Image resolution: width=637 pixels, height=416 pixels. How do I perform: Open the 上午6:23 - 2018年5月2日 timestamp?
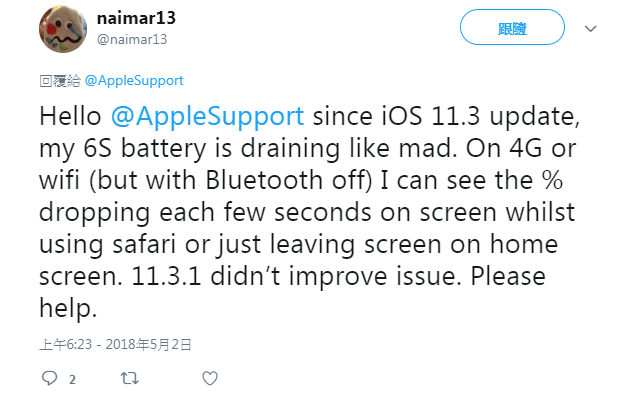click(114, 343)
